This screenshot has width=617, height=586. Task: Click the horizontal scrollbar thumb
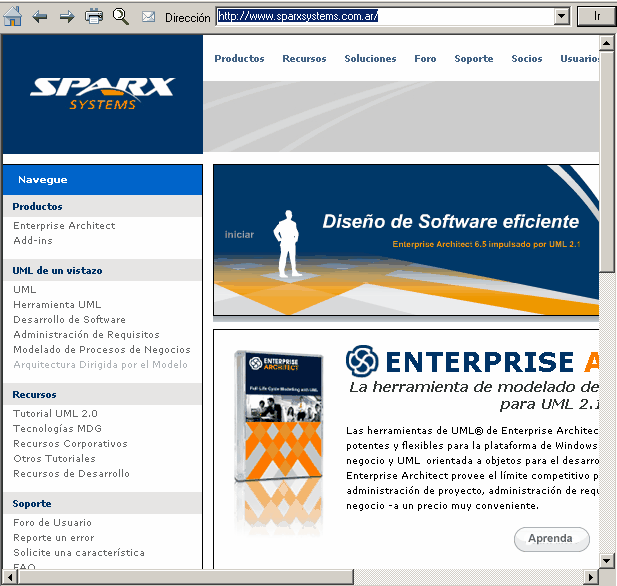[x=186, y=577]
